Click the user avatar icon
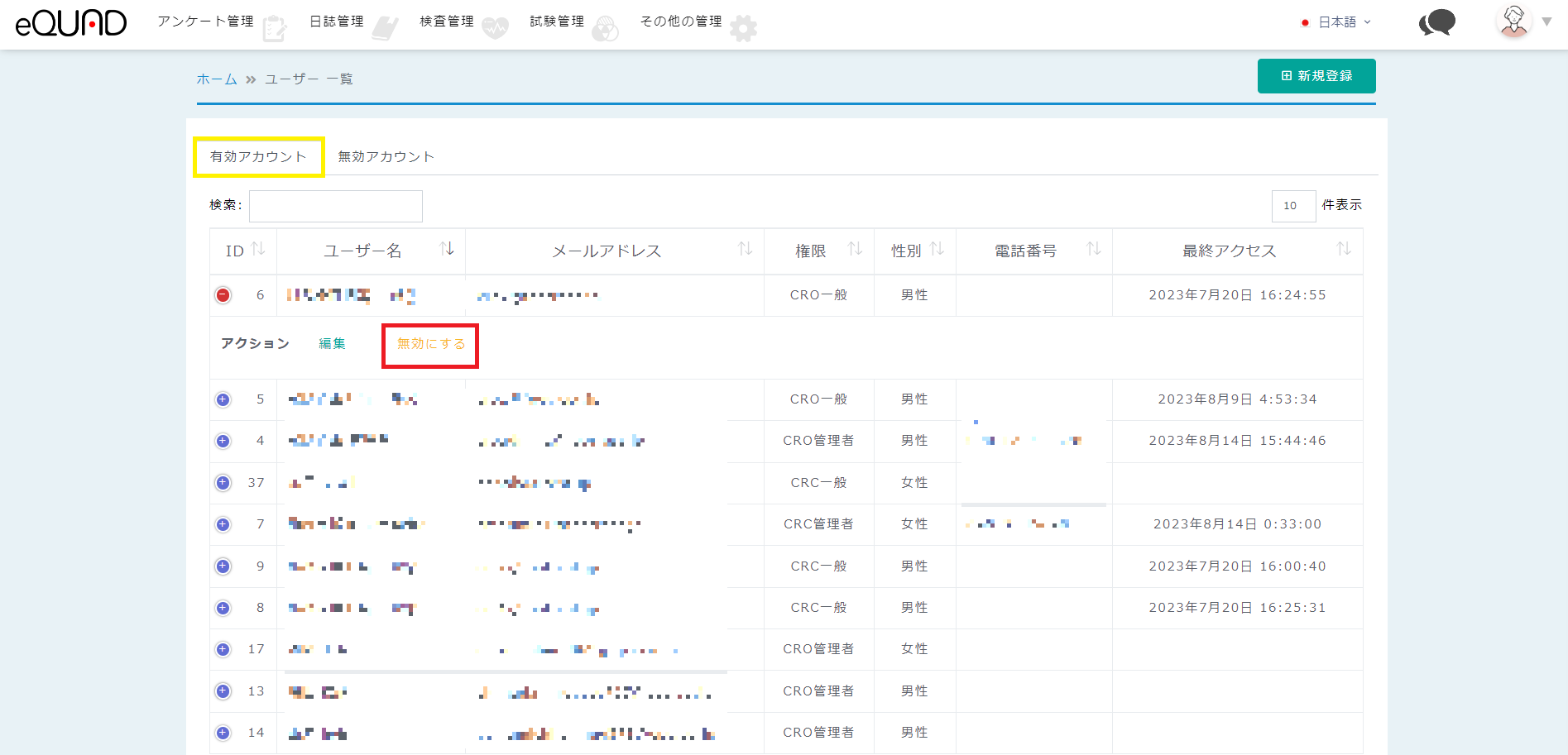1568x755 pixels. pyautogui.click(x=1513, y=22)
